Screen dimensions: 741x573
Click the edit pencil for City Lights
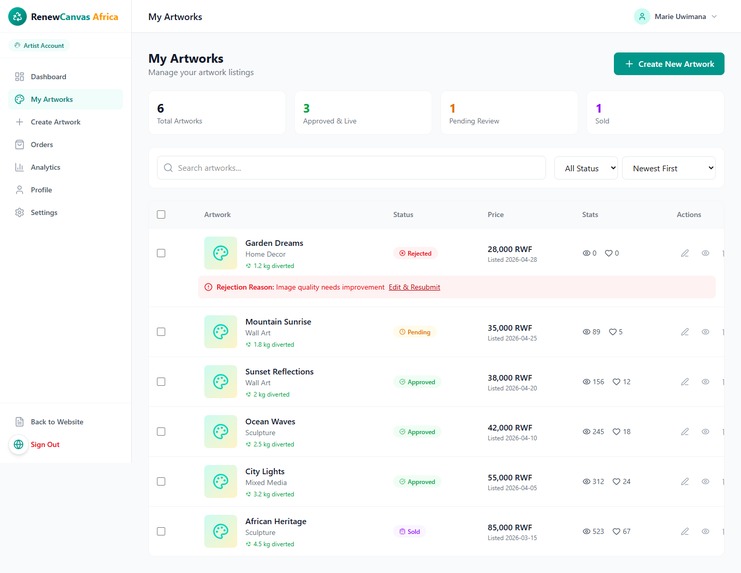(685, 481)
